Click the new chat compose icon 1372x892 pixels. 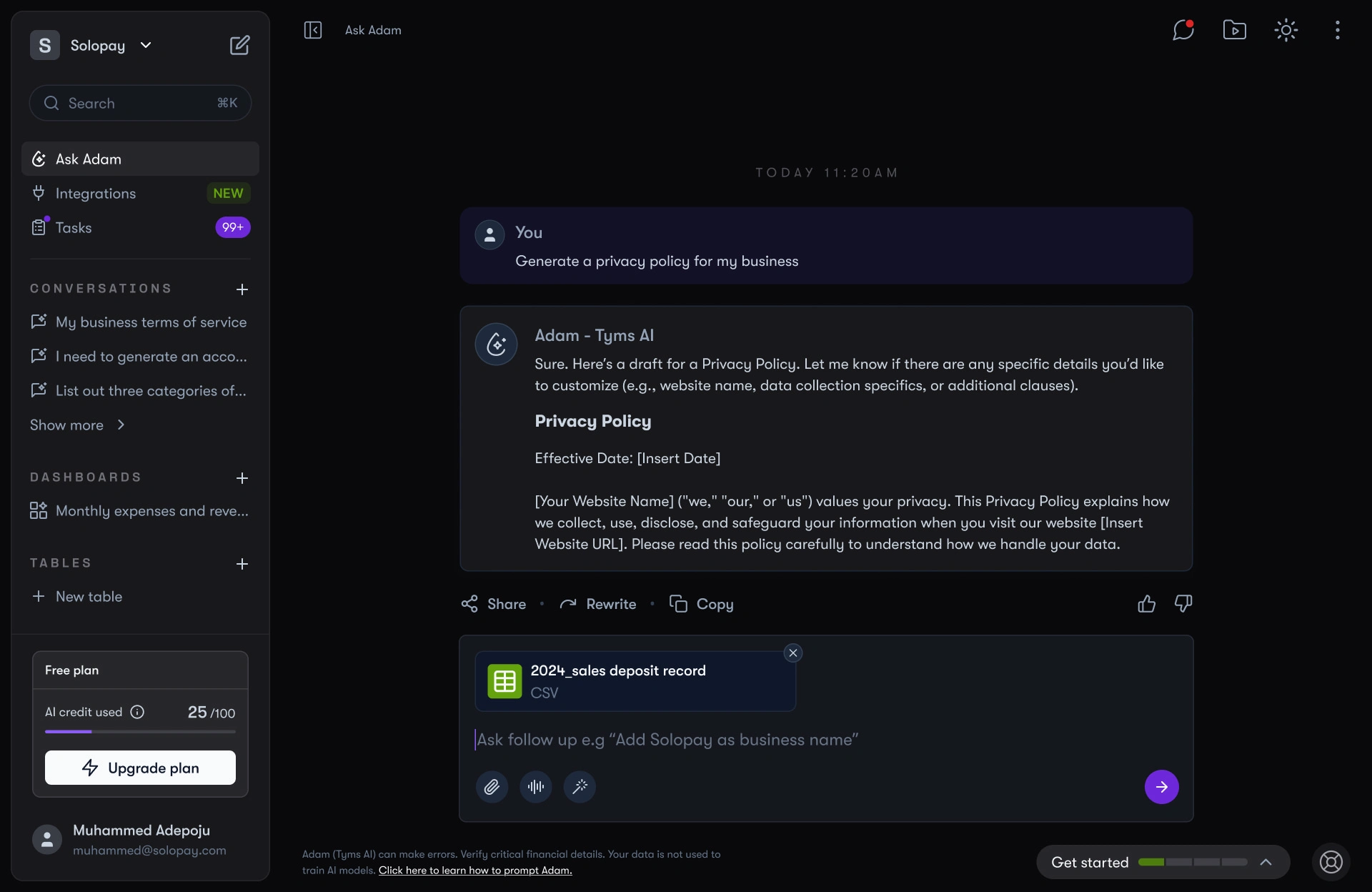point(239,45)
